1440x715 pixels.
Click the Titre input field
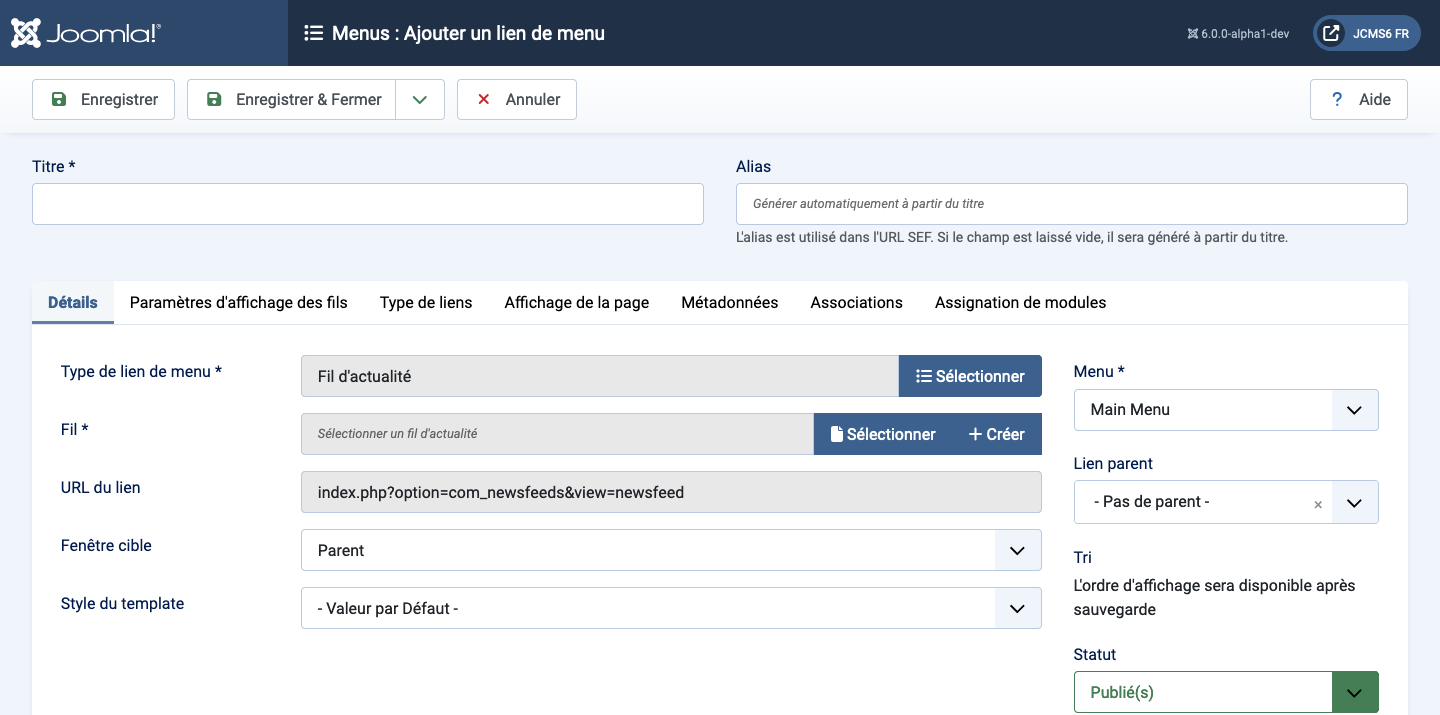368,204
